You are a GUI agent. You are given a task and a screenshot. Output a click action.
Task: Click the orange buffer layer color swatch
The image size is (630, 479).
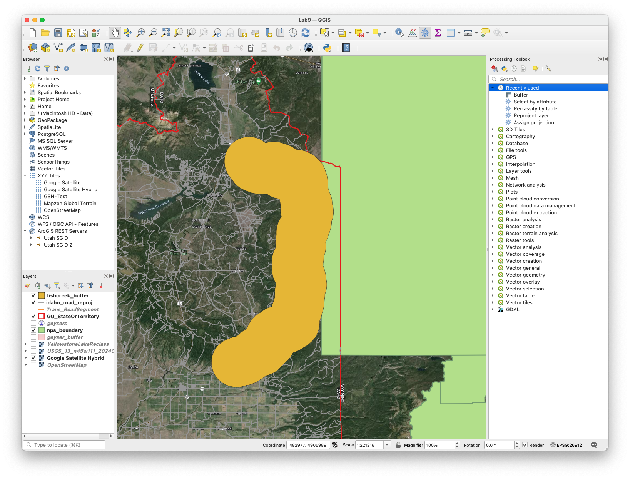(41, 296)
